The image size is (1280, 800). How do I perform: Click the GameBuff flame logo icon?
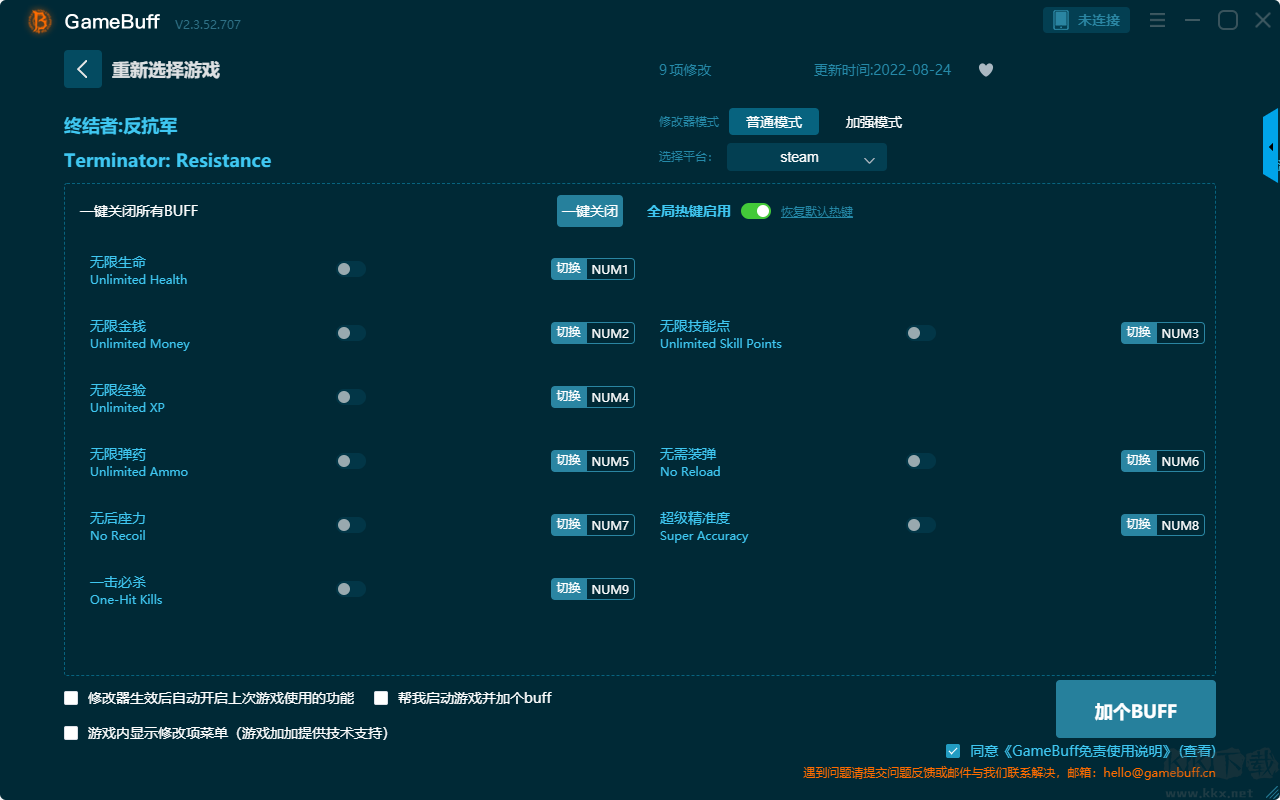[x=39, y=21]
